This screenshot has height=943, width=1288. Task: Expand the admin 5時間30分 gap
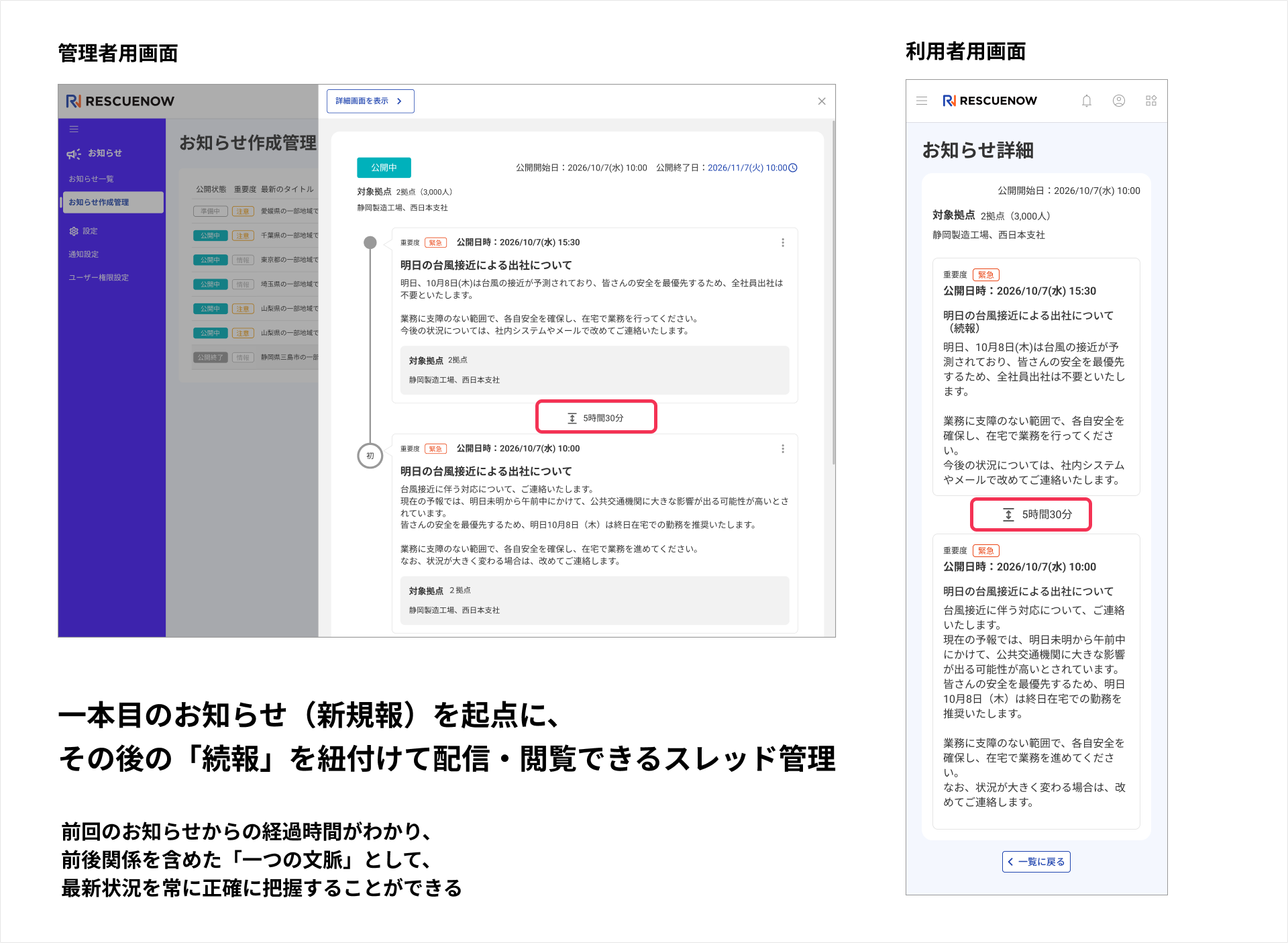(596, 417)
